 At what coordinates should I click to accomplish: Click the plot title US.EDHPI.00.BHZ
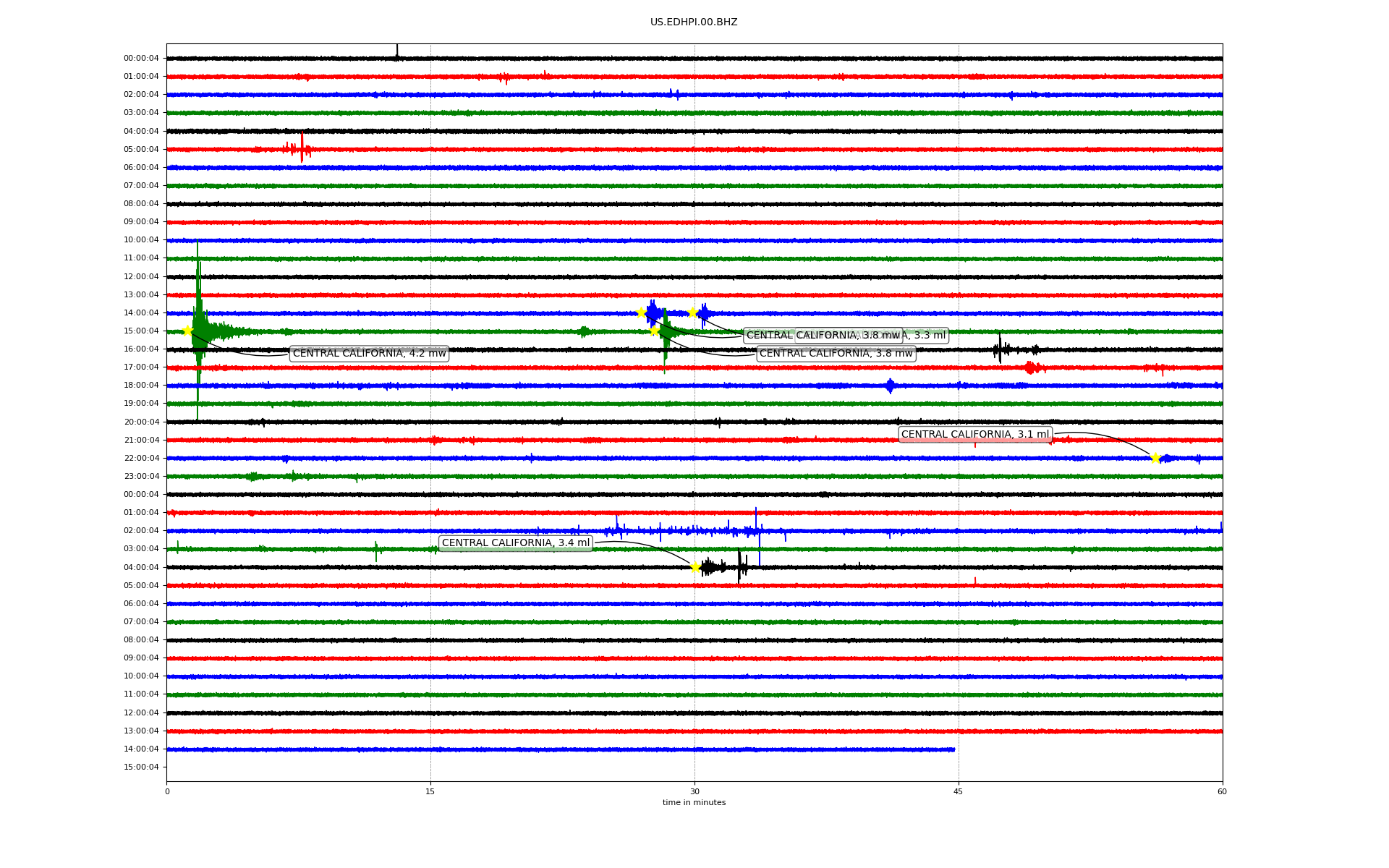pyautogui.click(x=694, y=22)
